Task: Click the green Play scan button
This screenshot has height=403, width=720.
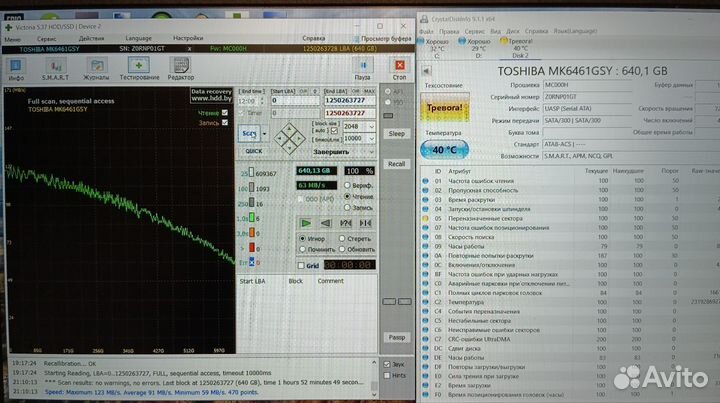Action: pos(306,223)
